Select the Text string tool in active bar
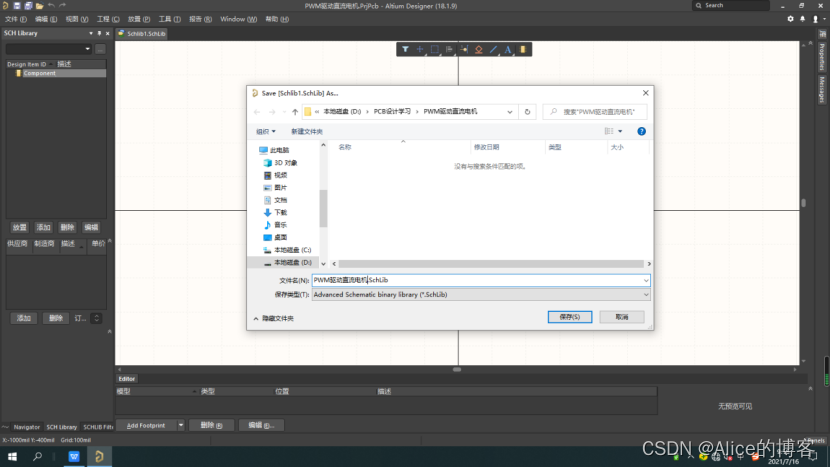Viewport: 831px width, 468px height. (x=508, y=49)
